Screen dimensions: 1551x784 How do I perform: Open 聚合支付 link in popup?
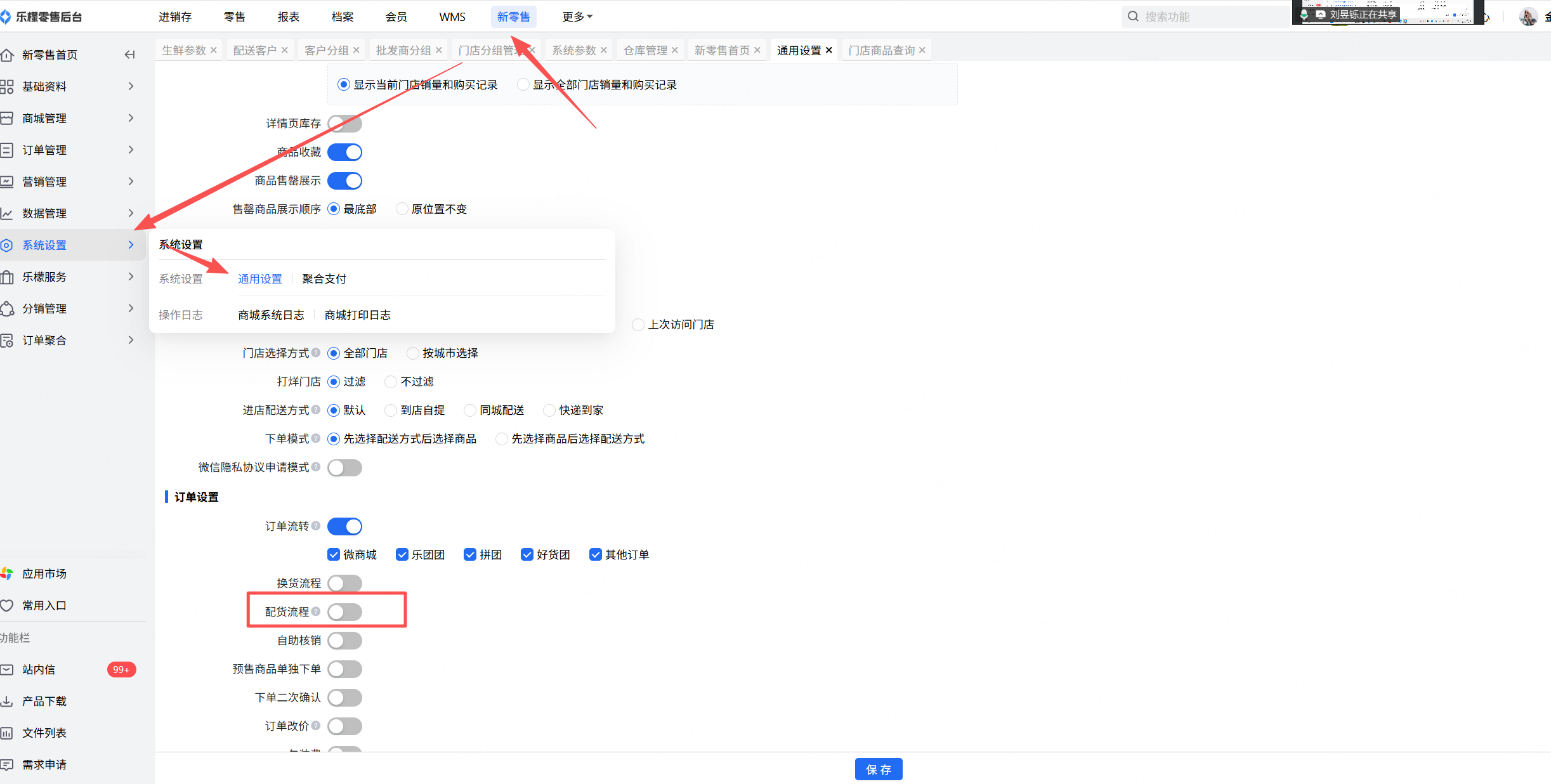pyautogui.click(x=324, y=278)
